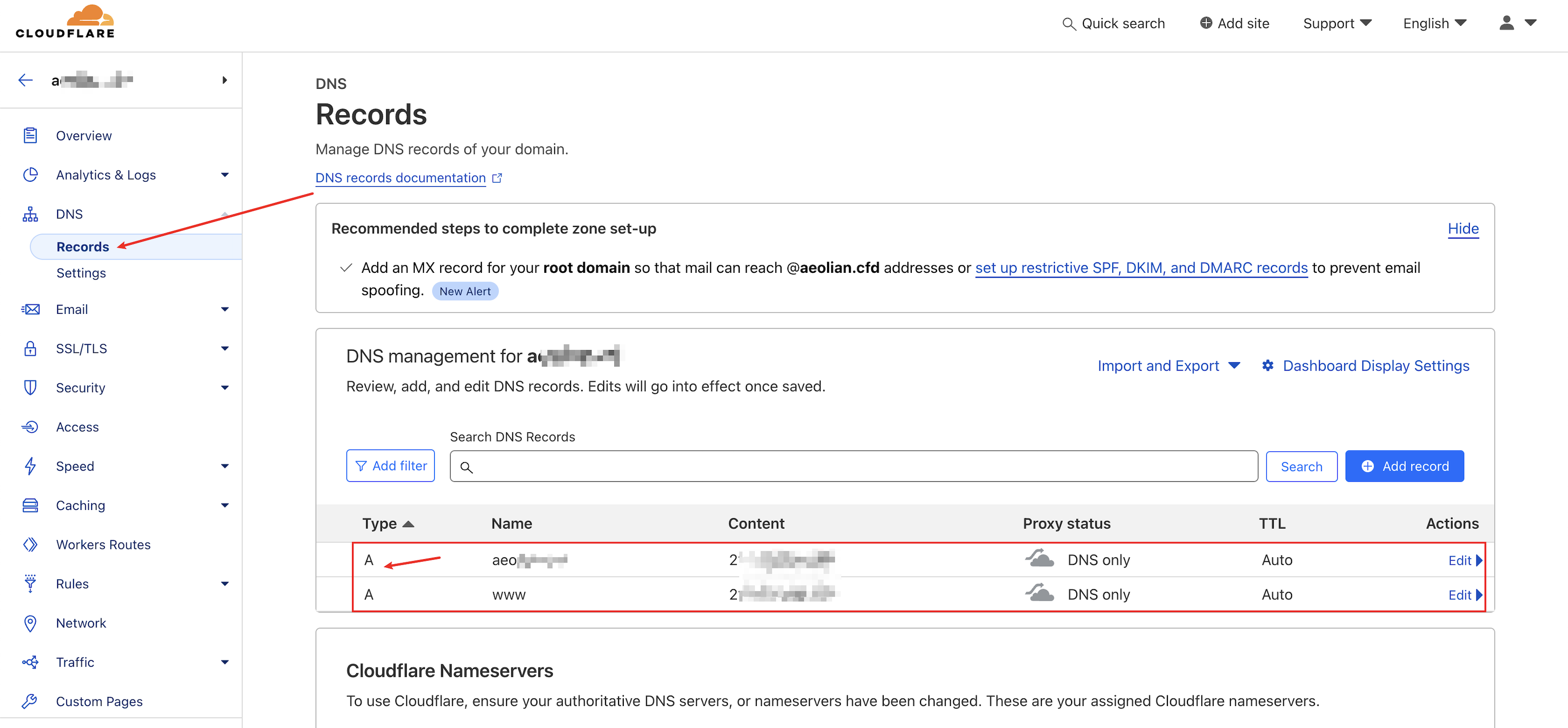Click the Overview clipboard icon
The image size is (1568, 728).
click(x=31, y=135)
